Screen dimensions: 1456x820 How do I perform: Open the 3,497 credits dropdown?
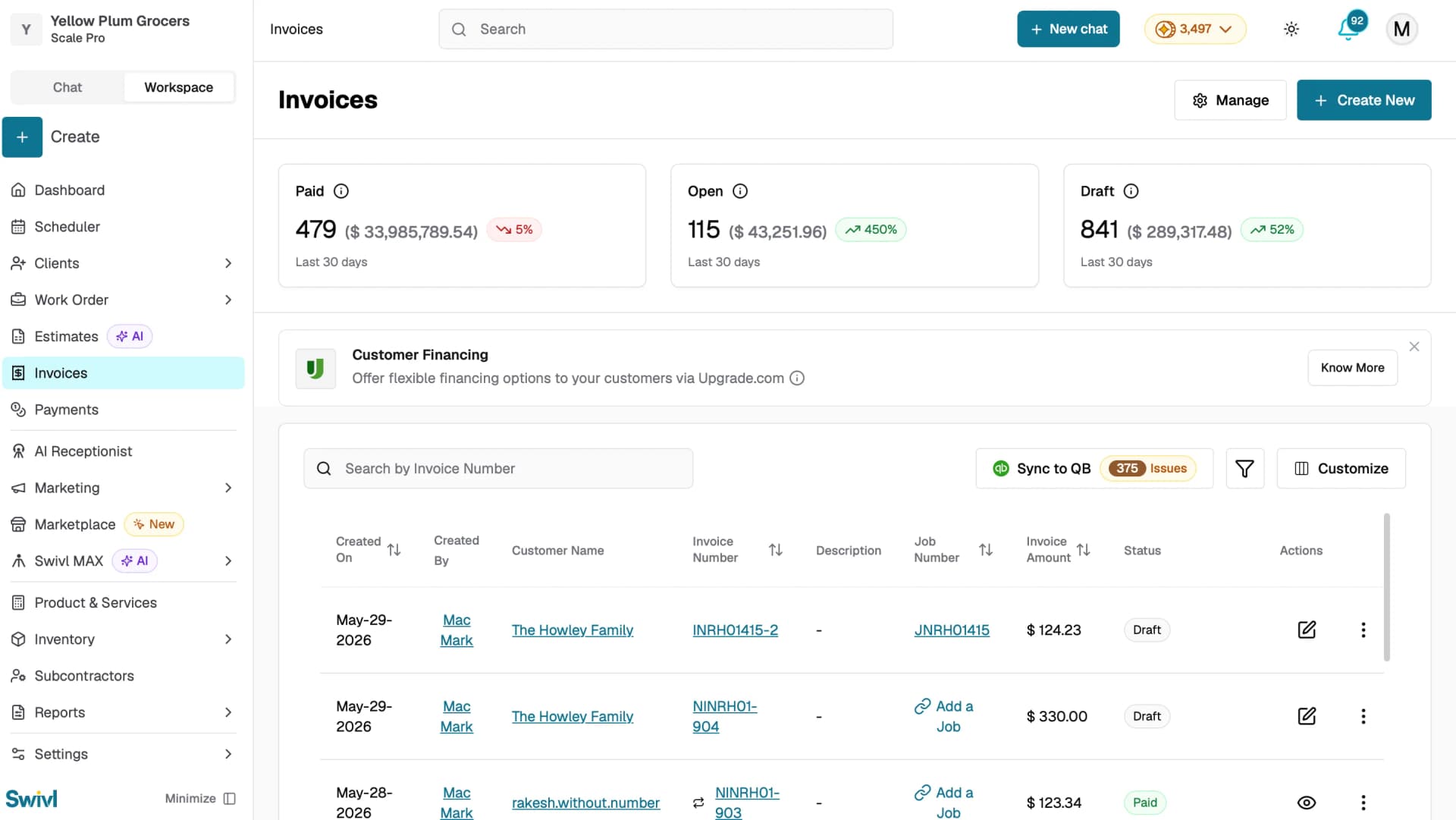tap(1194, 30)
